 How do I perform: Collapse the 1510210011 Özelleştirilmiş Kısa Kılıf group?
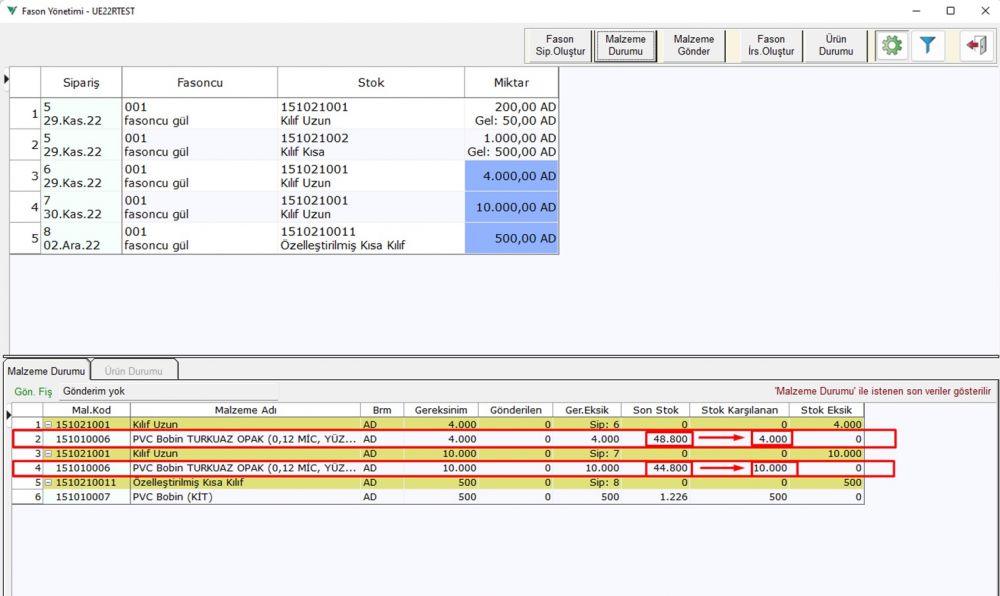50,483
